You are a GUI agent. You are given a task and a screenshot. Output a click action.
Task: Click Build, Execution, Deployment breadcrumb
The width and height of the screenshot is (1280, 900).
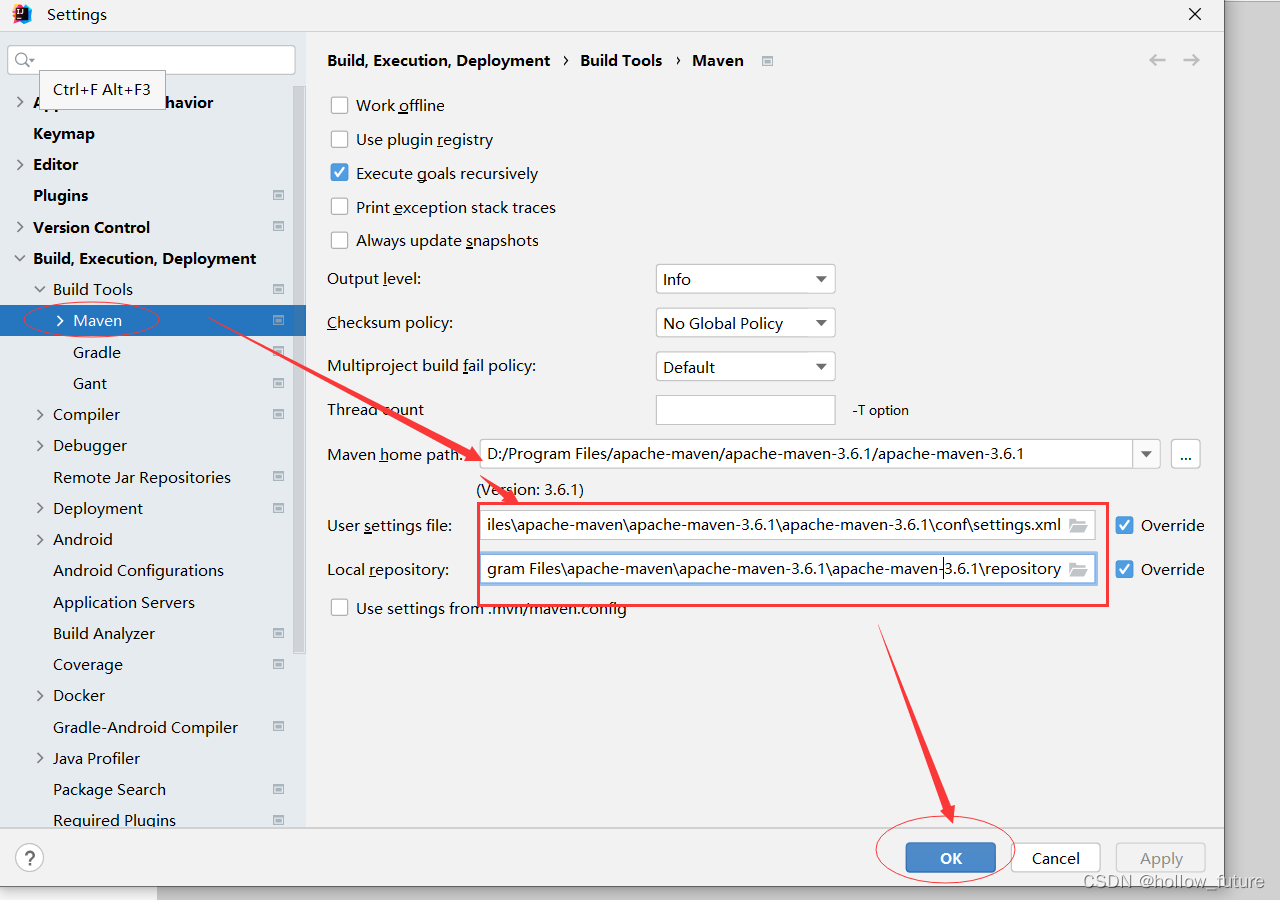(438, 60)
